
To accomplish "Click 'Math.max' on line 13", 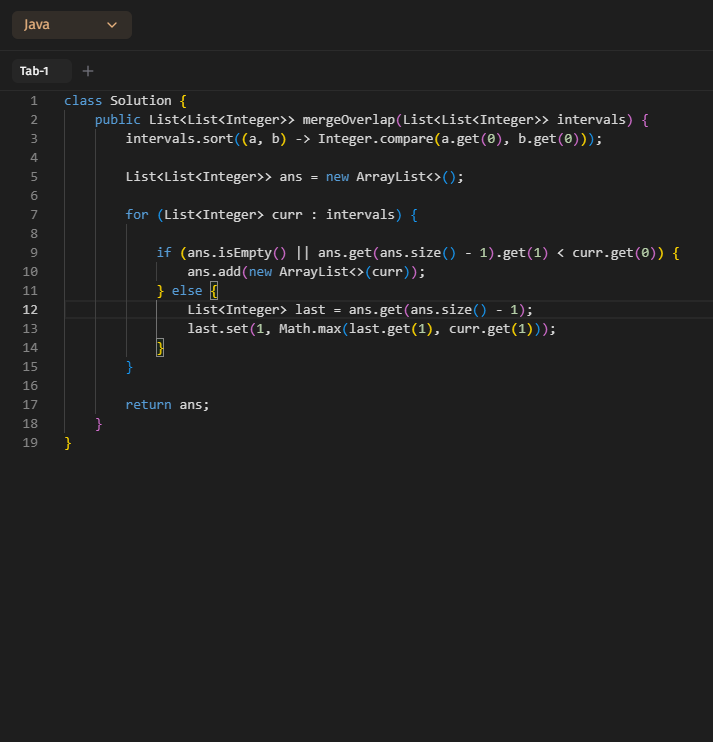I will tap(310, 329).
